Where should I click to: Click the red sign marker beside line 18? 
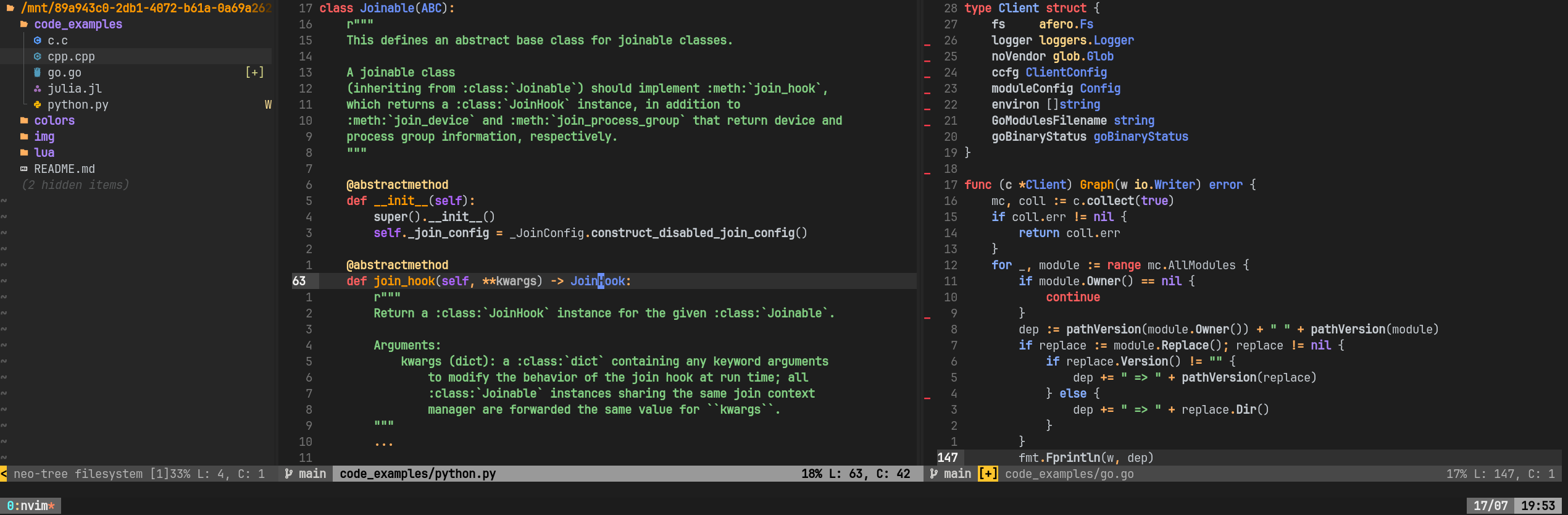927,174
